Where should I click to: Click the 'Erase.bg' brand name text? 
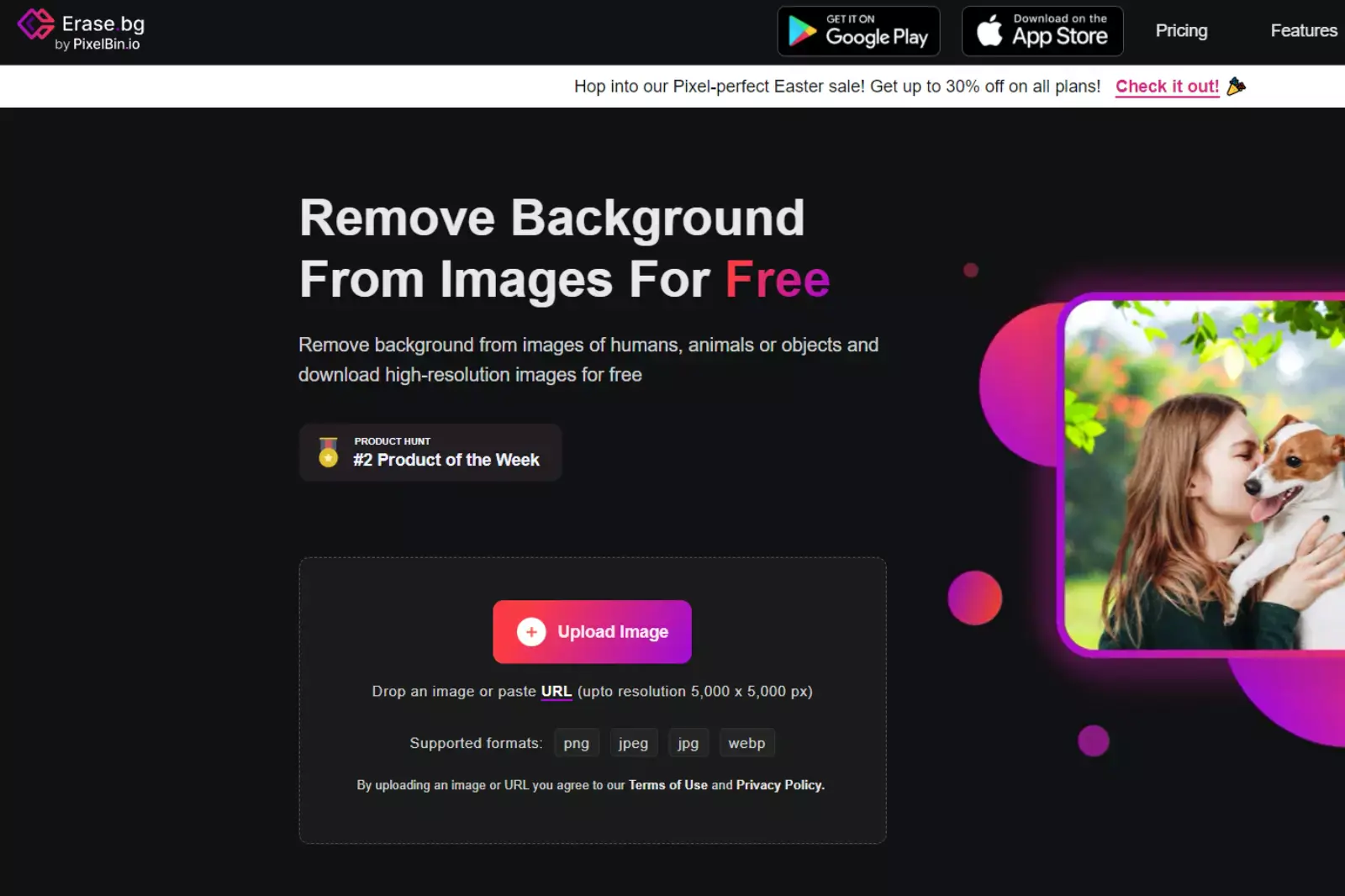103,24
